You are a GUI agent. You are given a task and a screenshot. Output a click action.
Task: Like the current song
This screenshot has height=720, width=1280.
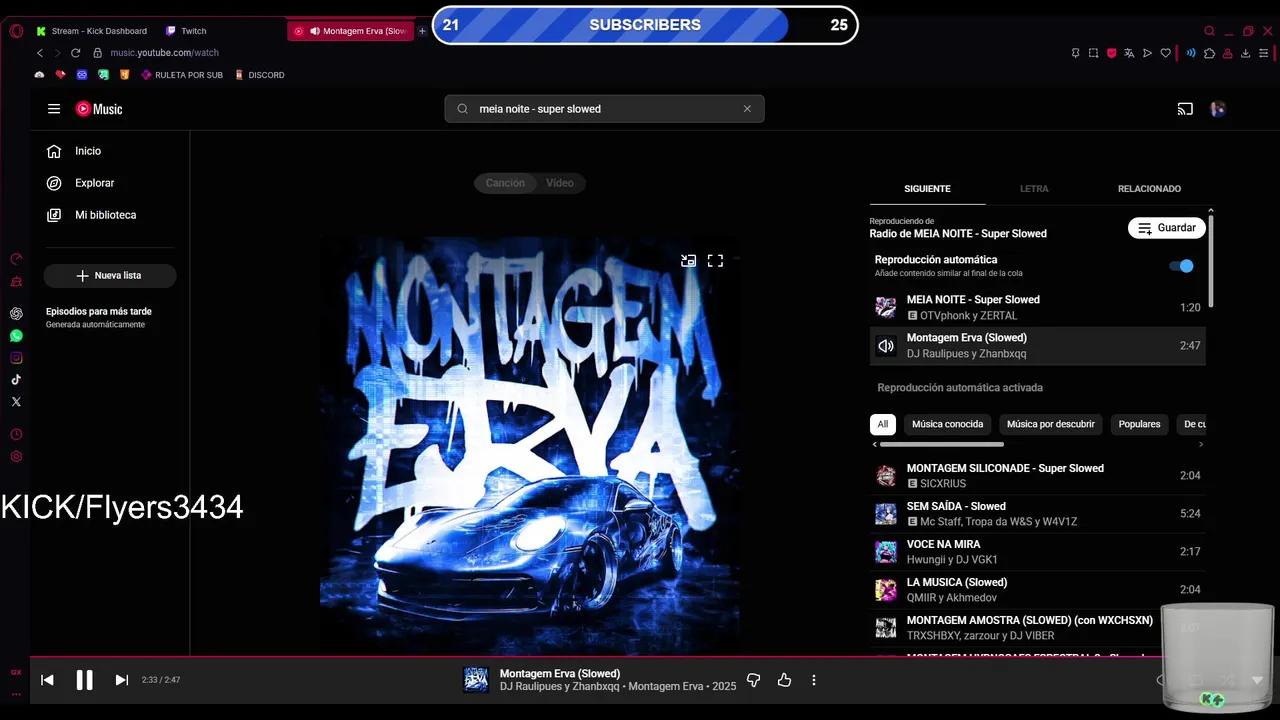point(784,680)
